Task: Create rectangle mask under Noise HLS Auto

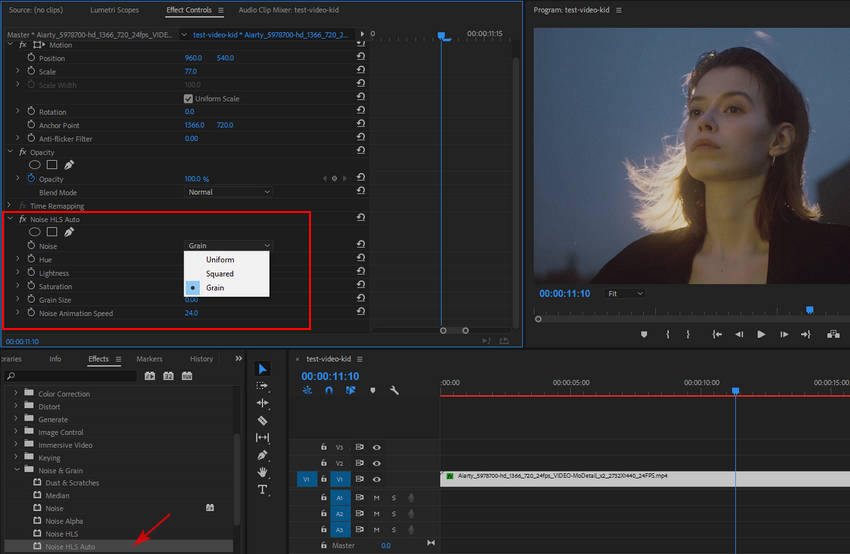Action: pos(52,232)
